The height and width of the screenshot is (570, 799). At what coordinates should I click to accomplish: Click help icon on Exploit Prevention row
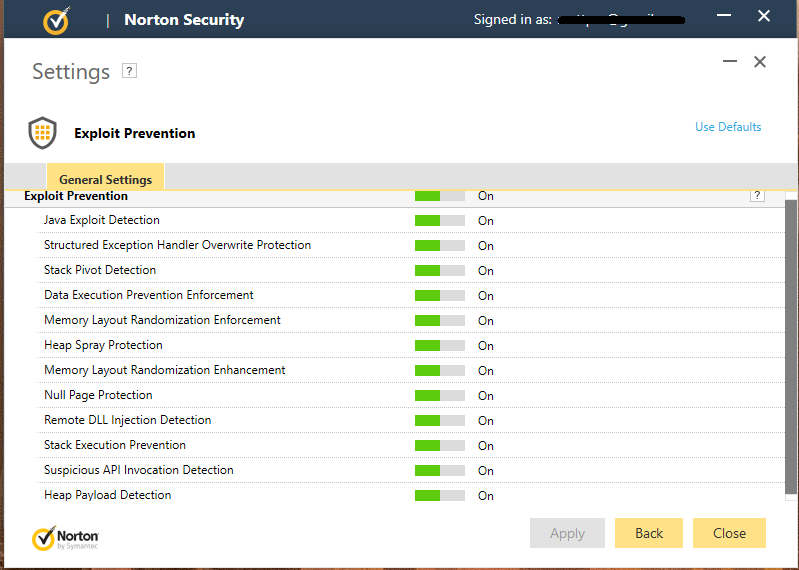[757, 196]
